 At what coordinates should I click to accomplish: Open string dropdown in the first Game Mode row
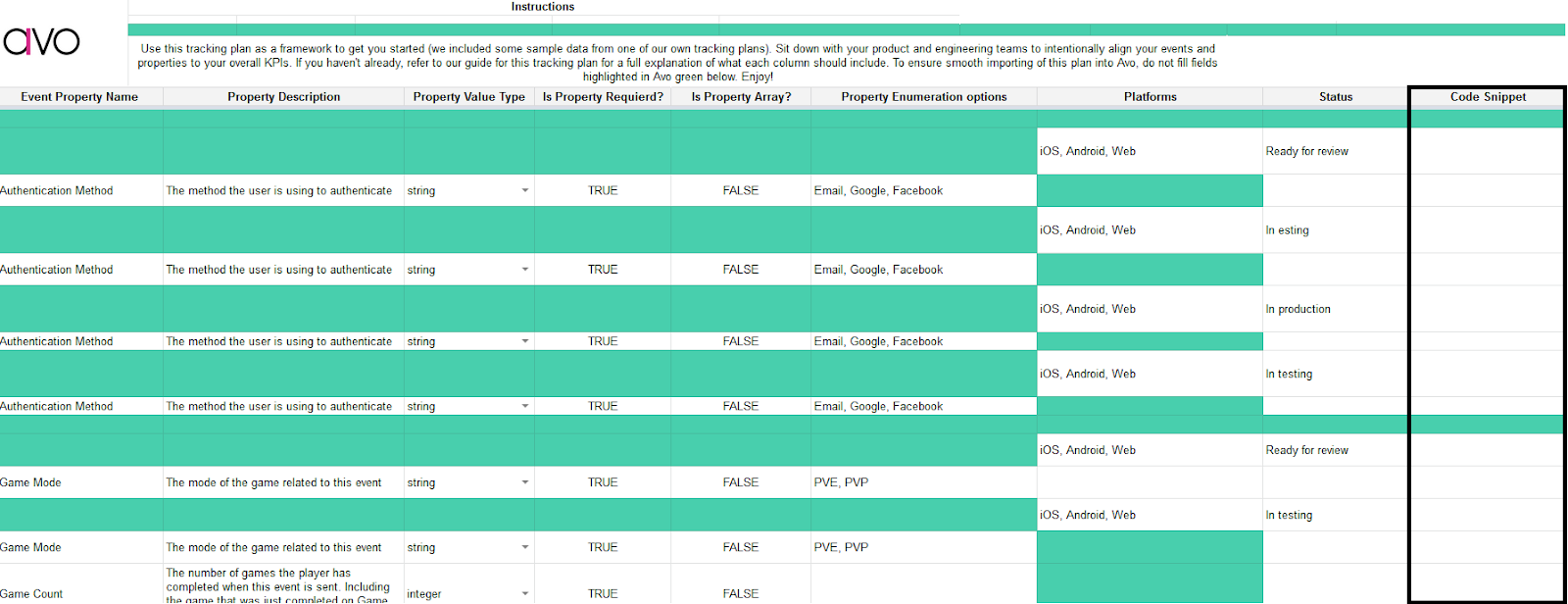click(525, 482)
